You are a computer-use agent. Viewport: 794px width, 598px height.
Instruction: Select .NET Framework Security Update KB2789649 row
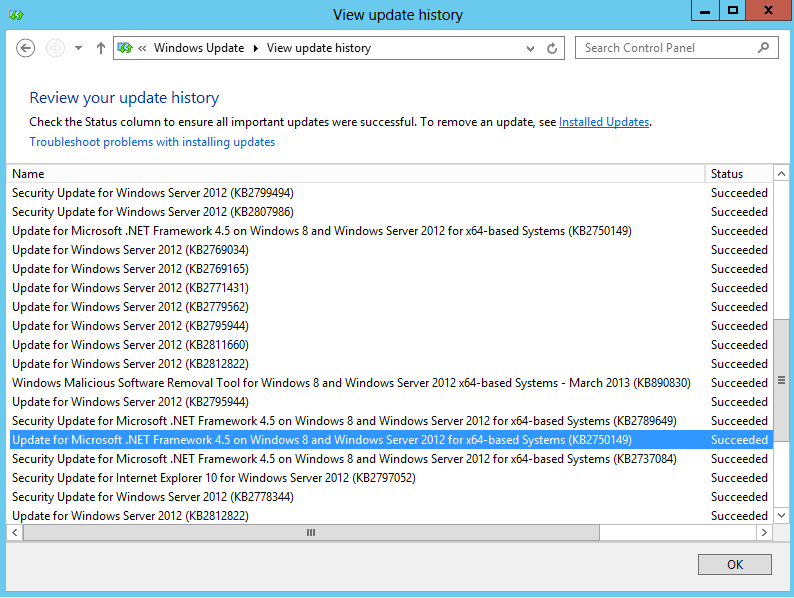(390, 421)
